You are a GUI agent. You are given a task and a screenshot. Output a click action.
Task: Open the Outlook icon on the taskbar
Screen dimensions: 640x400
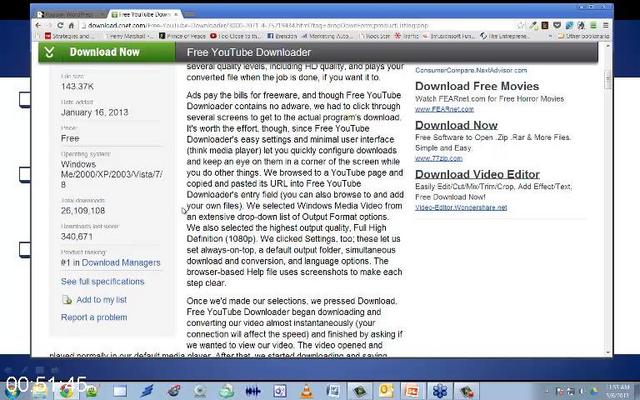(385, 391)
